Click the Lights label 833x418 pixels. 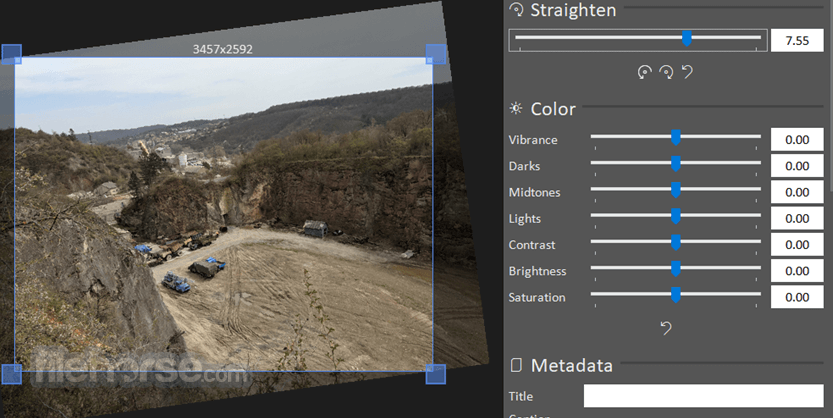click(524, 219)
